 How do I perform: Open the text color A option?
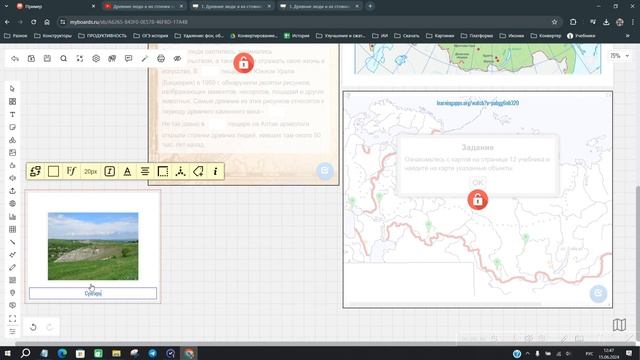click(x=127, y=171)
